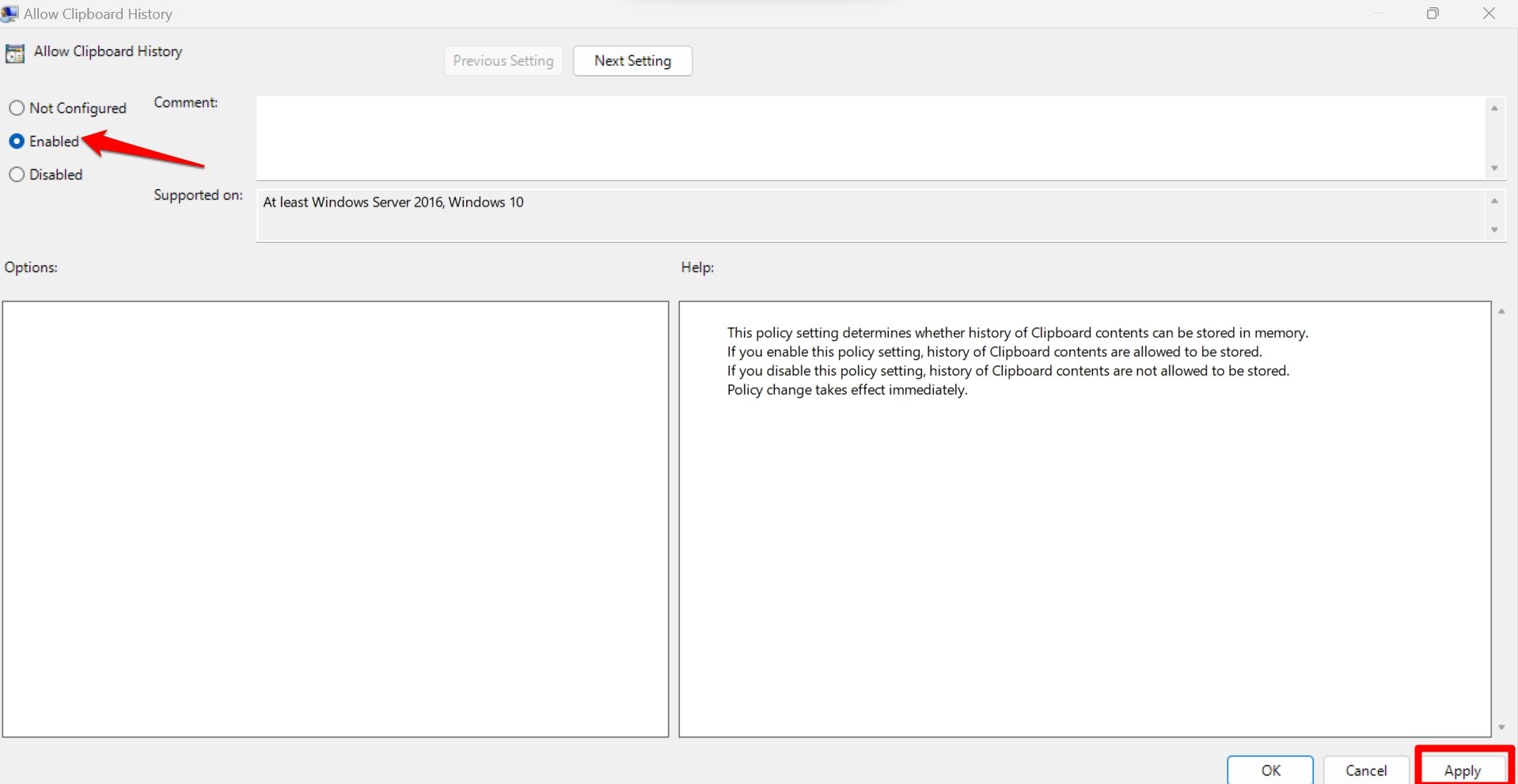
Task: Click the Comment box scroll up arrow
Action: [1494, 108]
